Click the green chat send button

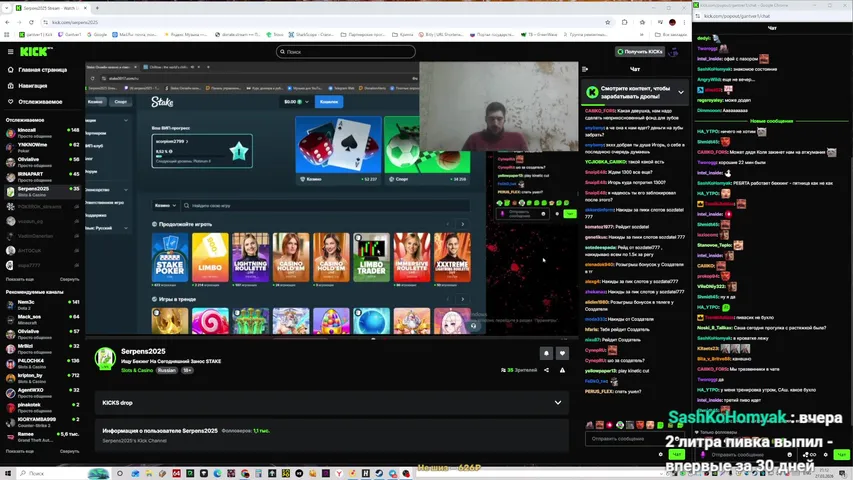coord(676,454)
